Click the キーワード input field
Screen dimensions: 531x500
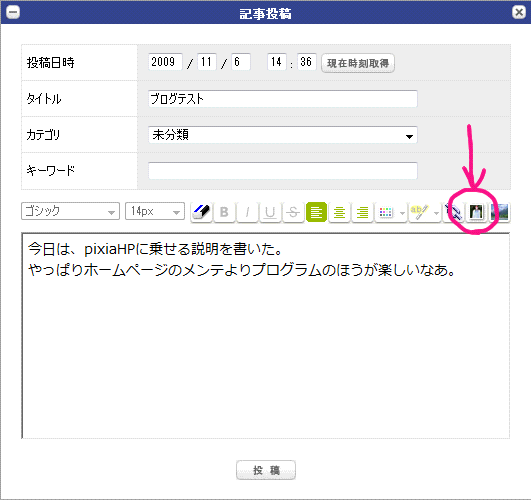[283, 171]
